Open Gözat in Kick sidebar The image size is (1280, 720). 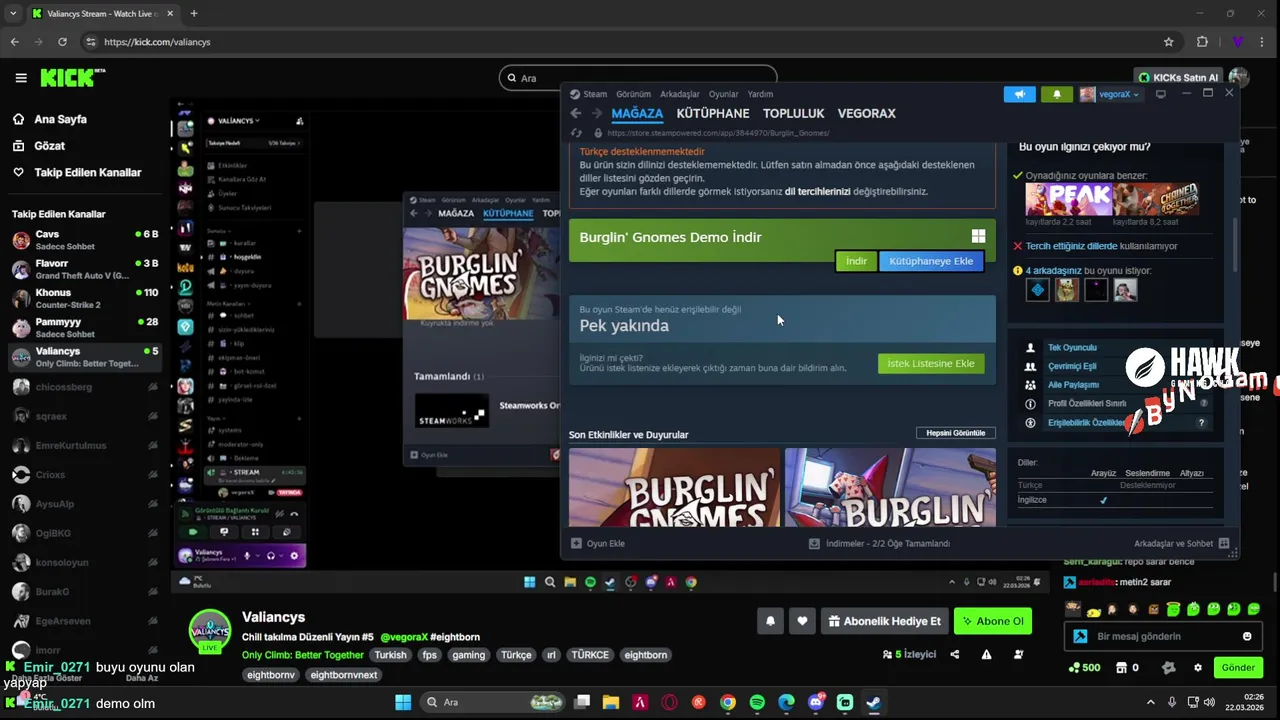click(49, 146)
